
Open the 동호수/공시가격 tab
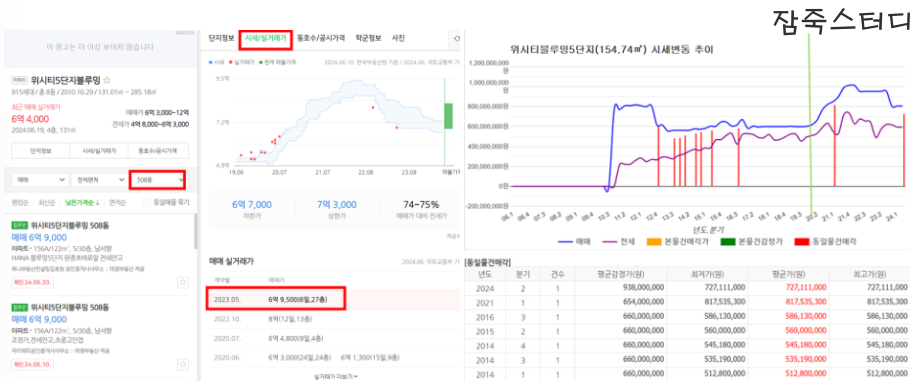coord(320,38)
